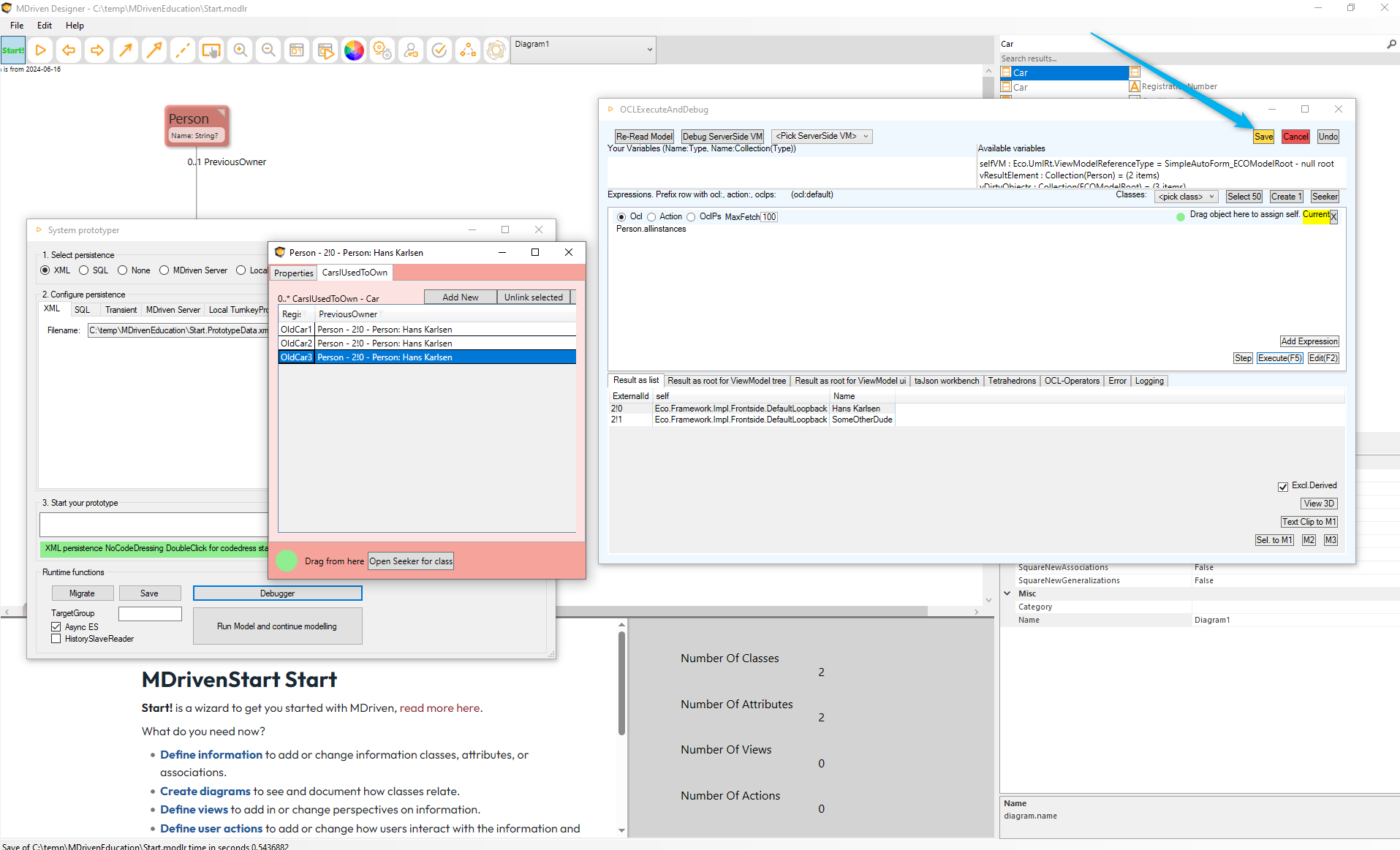Click the play triangle toolbar icon
This screenshot has width=1400, height=850.
click(41, 50)
